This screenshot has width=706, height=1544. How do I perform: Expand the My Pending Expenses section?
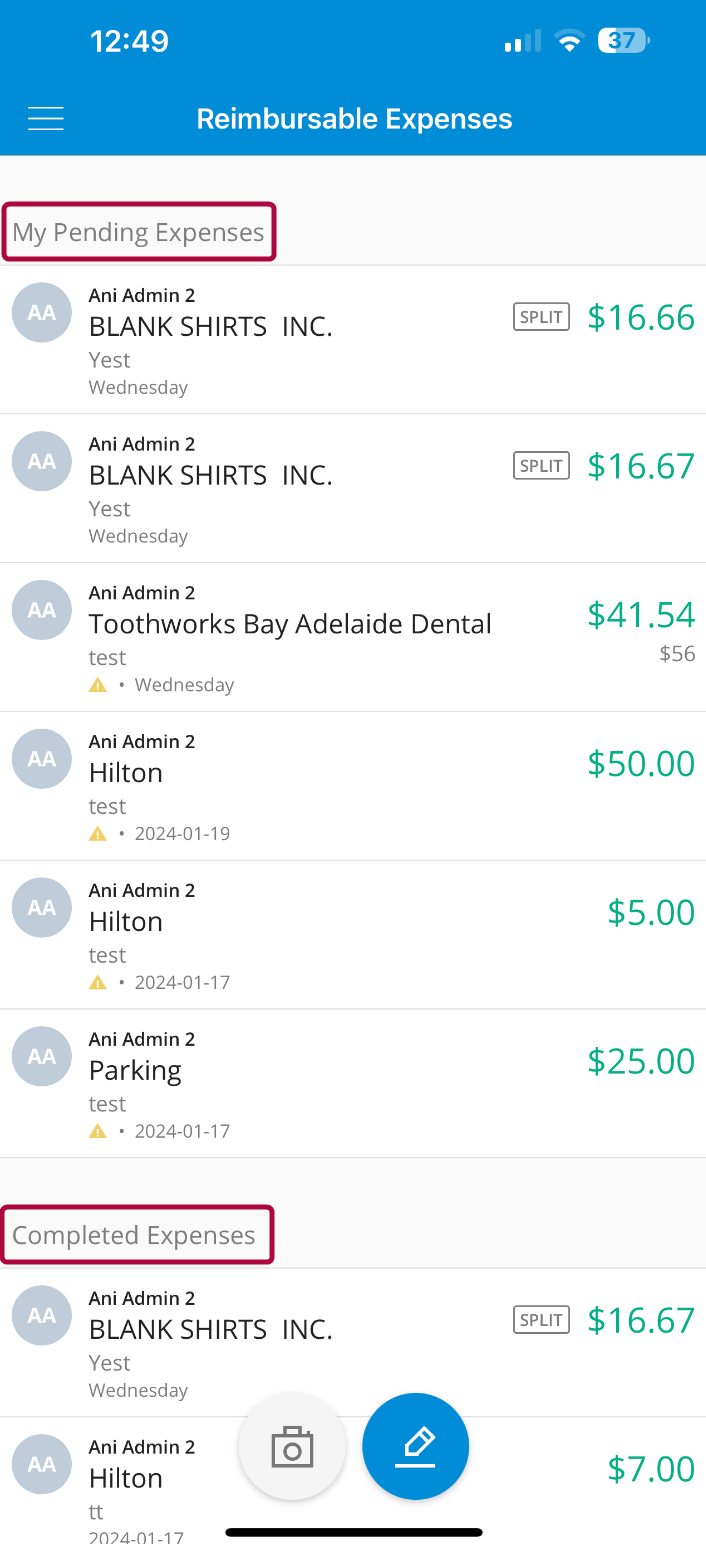pos(139,231)
